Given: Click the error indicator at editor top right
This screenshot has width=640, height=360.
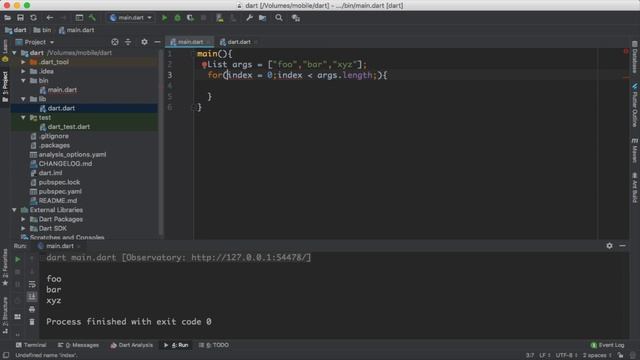Looking at the screenshot, I should pos(626,51).
